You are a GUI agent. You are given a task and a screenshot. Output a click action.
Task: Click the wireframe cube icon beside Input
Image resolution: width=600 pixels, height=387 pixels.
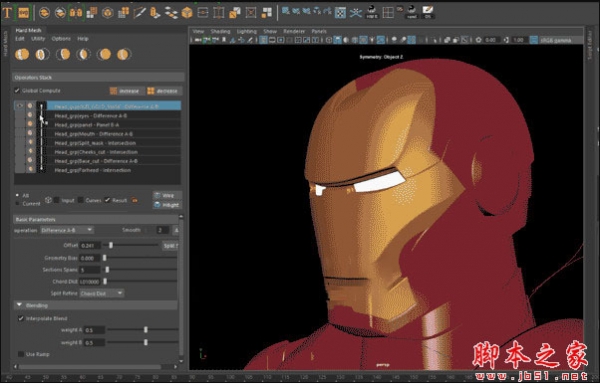tap(48, 200)
